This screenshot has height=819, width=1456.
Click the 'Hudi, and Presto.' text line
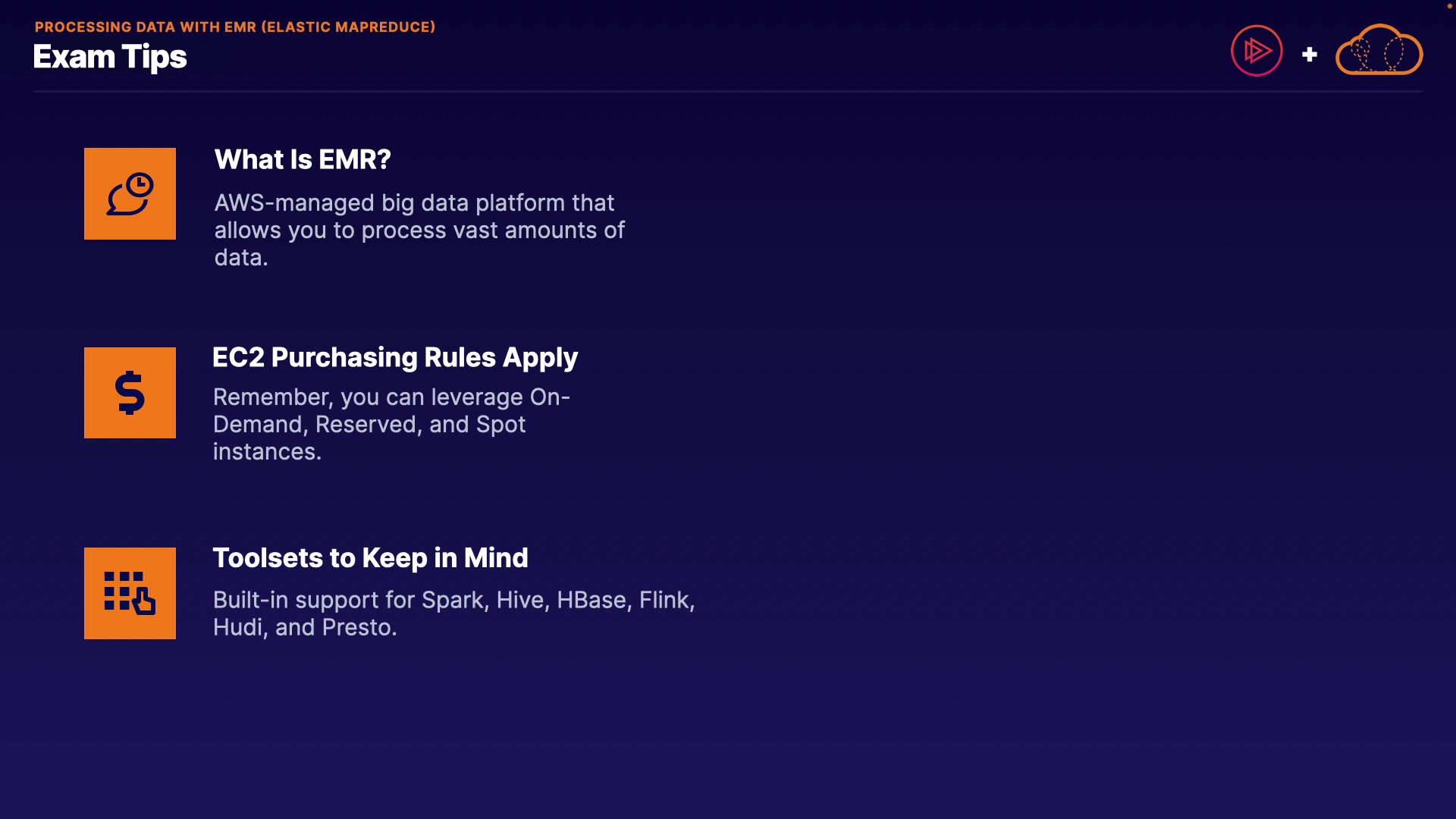pos(305,628)
